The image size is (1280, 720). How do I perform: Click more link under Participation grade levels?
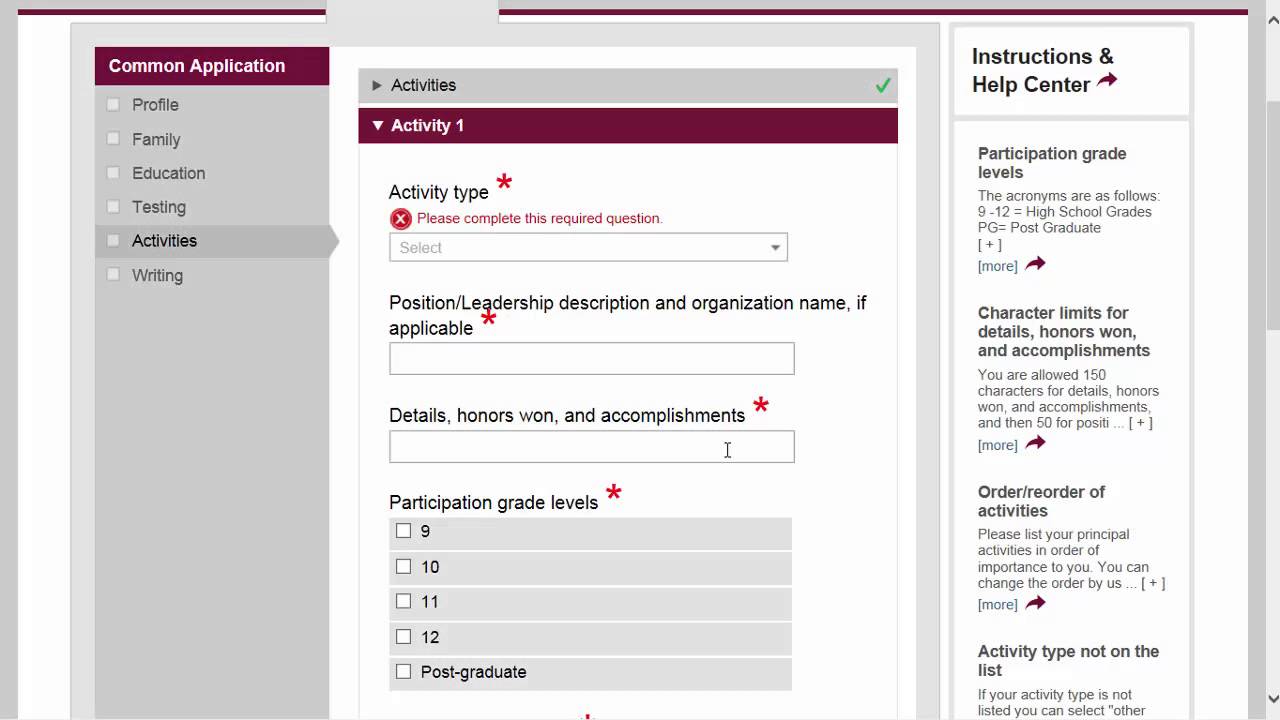pyautogui.click(x=997, y=266)
